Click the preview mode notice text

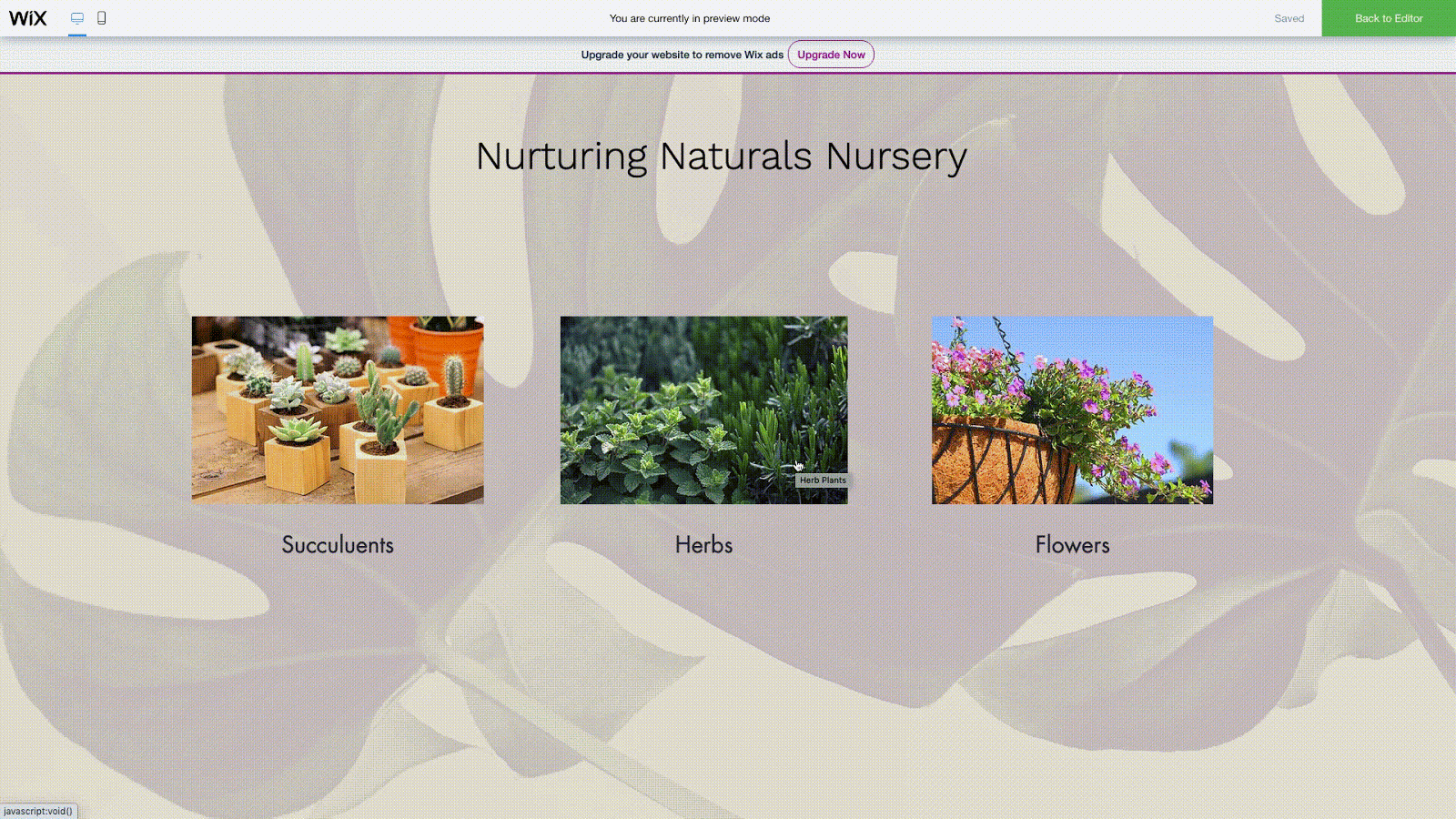coord(690,18)
